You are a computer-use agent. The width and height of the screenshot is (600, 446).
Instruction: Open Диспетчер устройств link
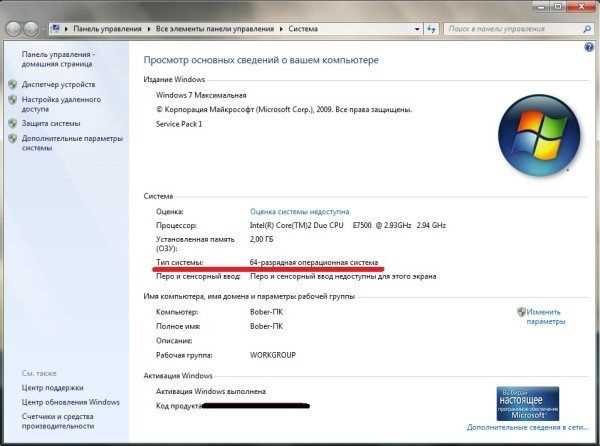coord(59,84)
